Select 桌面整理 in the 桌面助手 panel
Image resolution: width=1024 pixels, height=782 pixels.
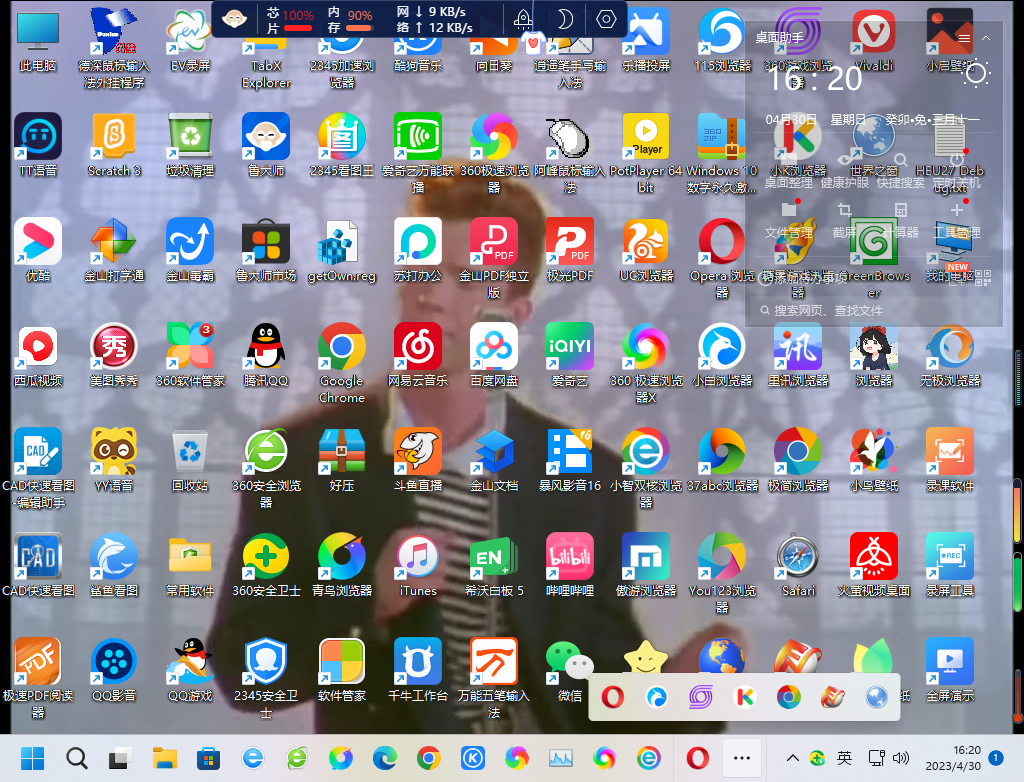point(789,169)
